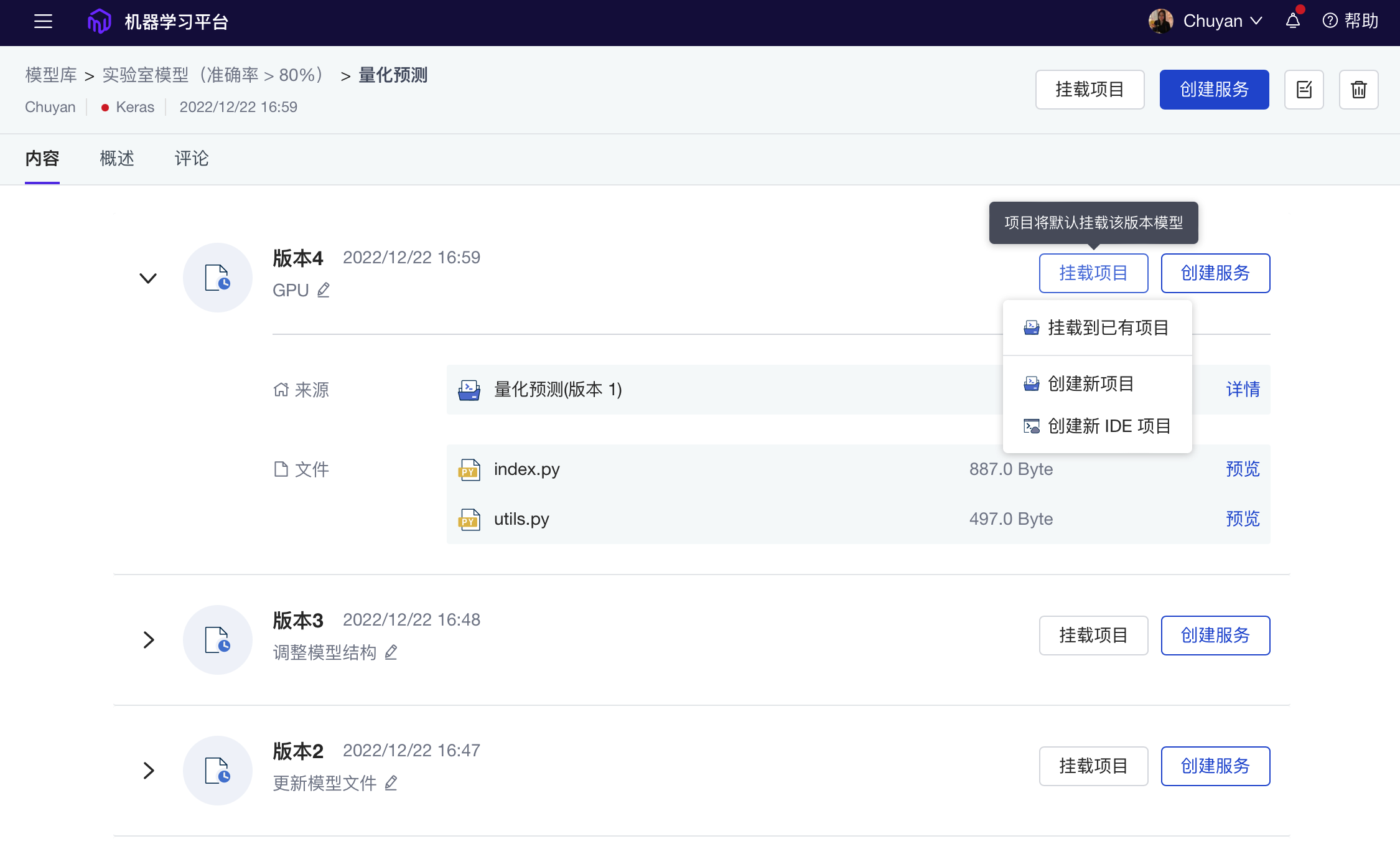Click the 项目将默认挂载该版本模型 tooltip
1400x859 pixels.
(1093, 223)
